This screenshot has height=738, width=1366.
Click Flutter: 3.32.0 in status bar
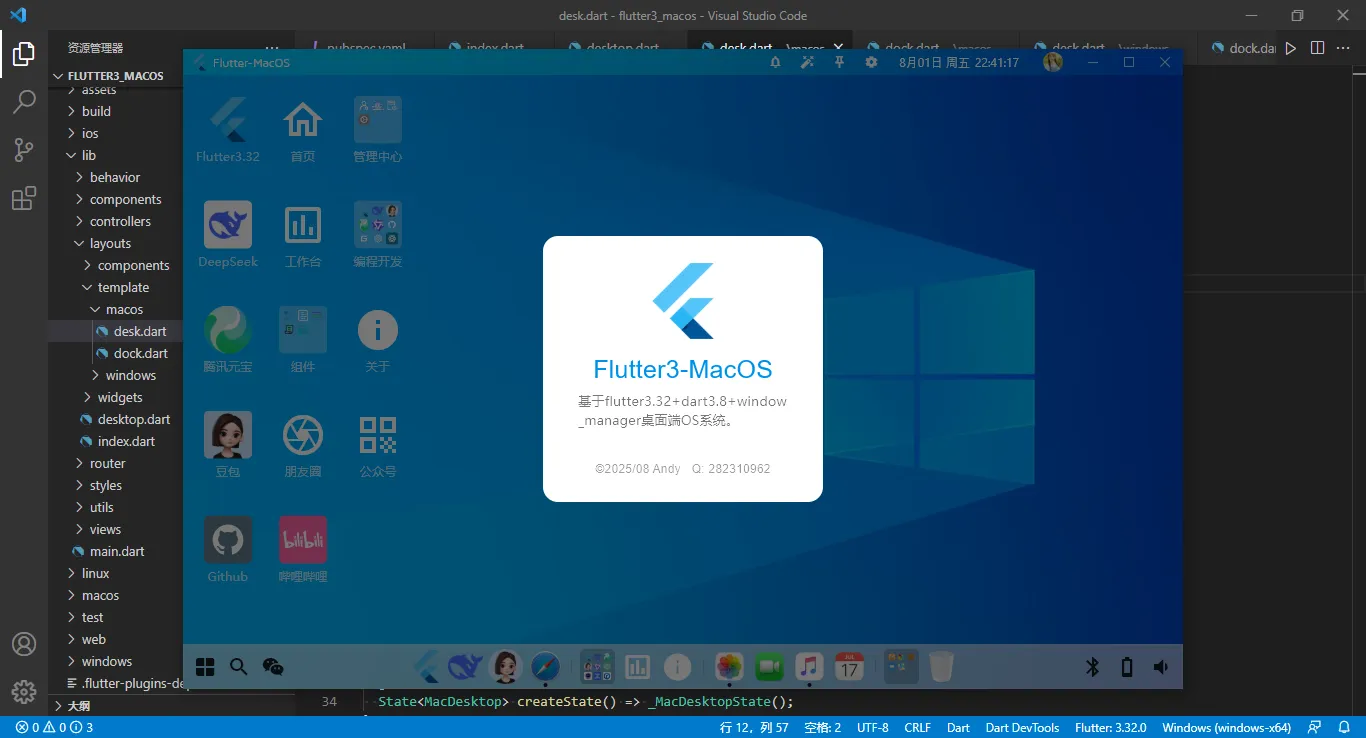(x=1110, y=727)
